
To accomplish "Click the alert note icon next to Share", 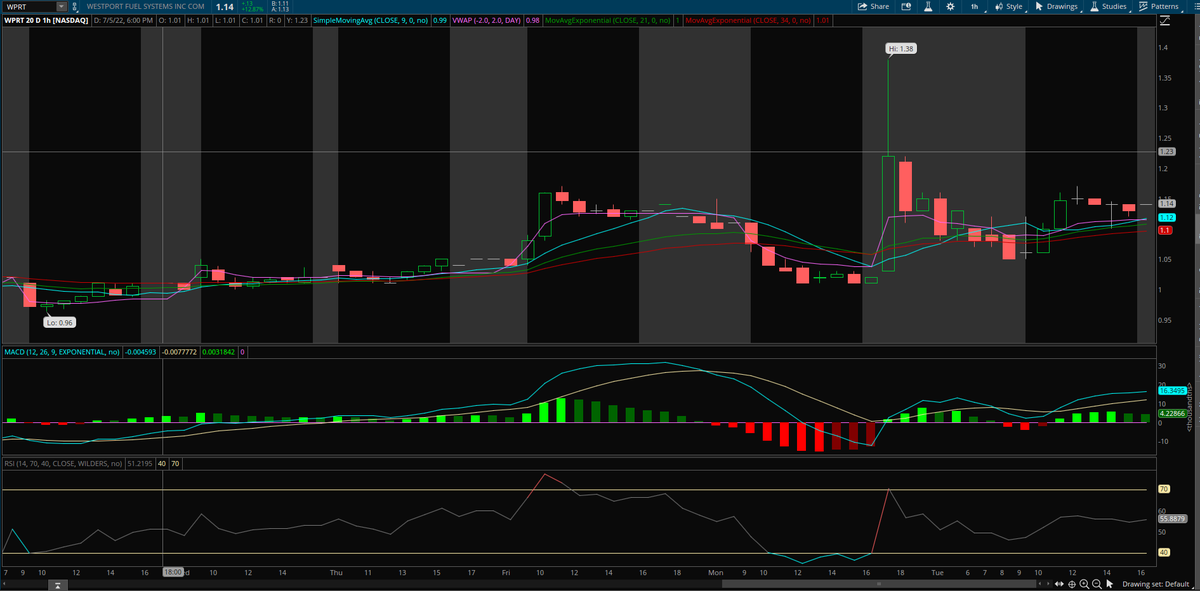I will 904,6.
